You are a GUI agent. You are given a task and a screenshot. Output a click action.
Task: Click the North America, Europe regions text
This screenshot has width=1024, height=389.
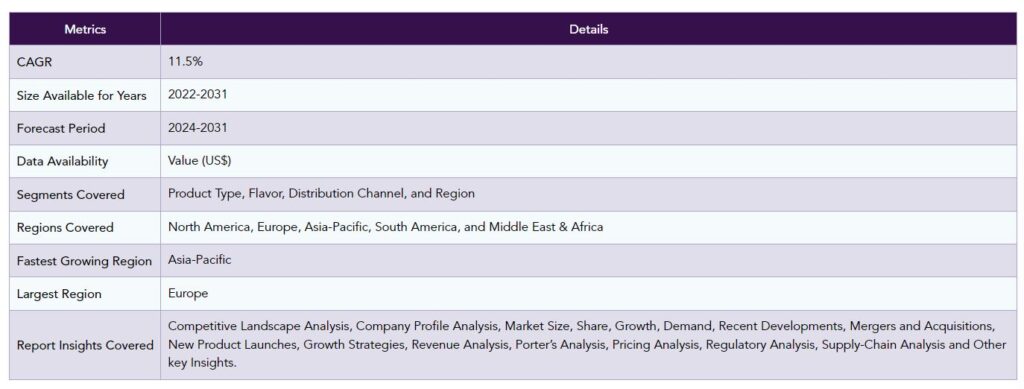pos(385,227)
